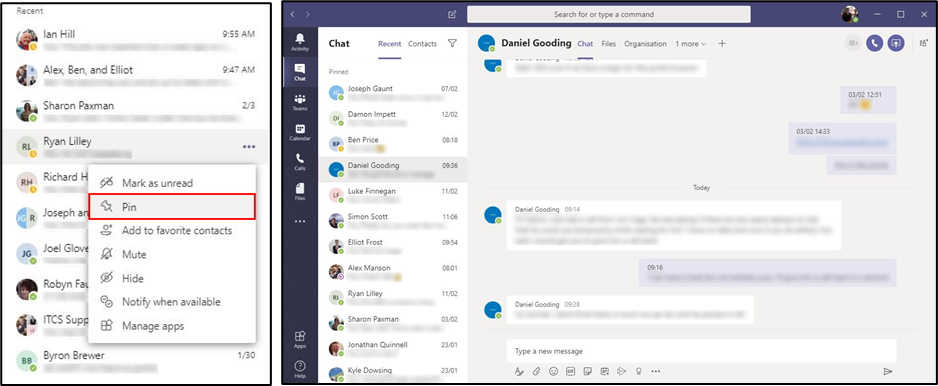Open Files in the Teams sidebar

[300, 192]
